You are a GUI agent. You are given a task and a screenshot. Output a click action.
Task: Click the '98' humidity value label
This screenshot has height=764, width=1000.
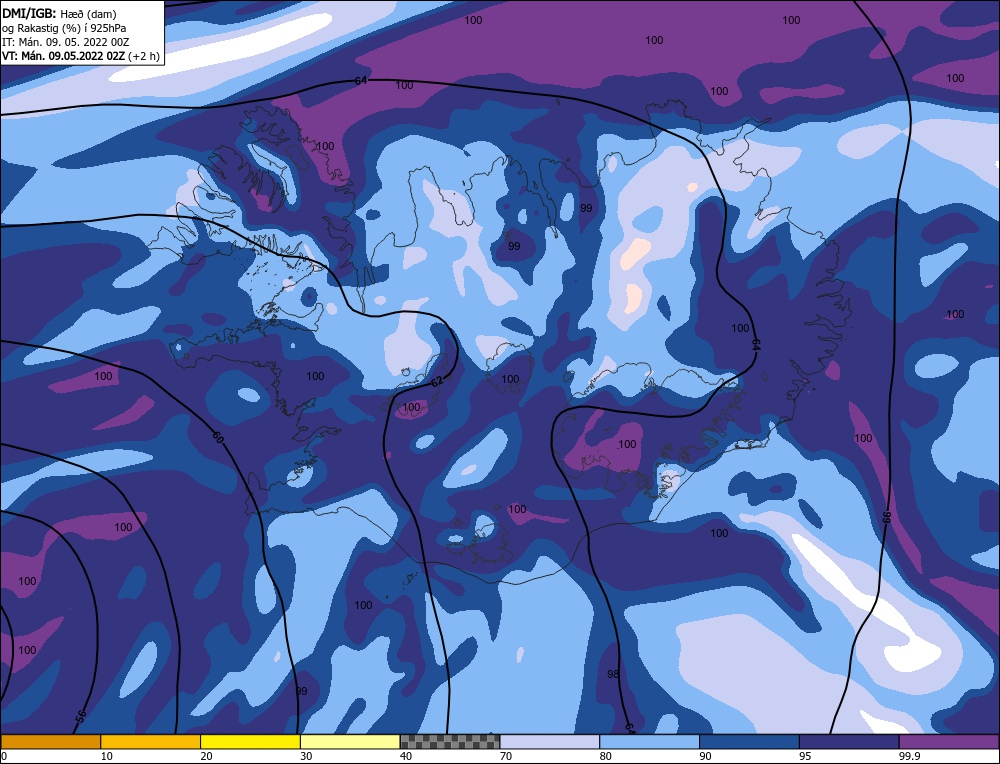(x=613, y=674)
